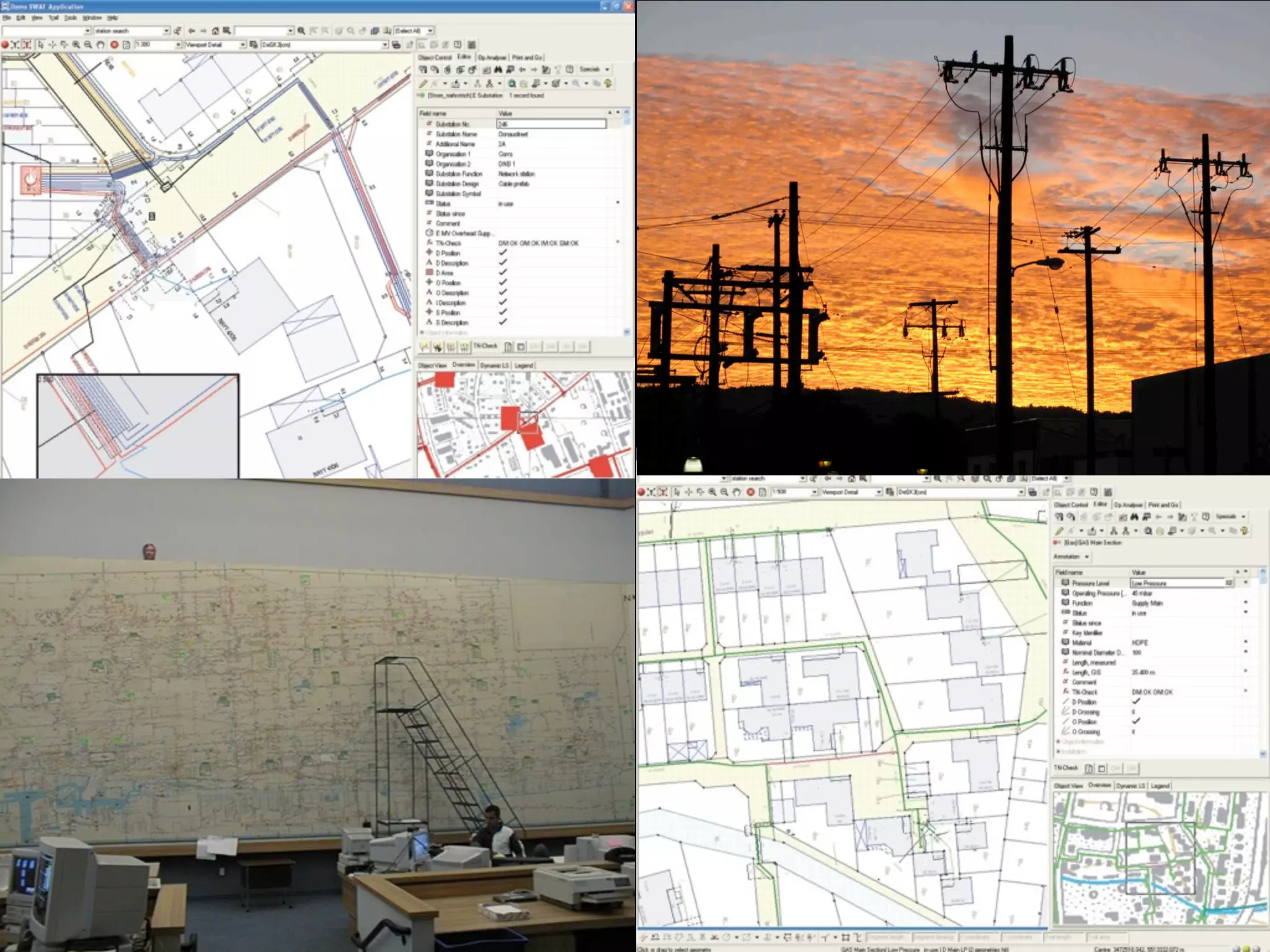This screenshot has height=952, width=1270.
Task: Click the pan hand tool in top-left toolbar
Action: (100, 45)
